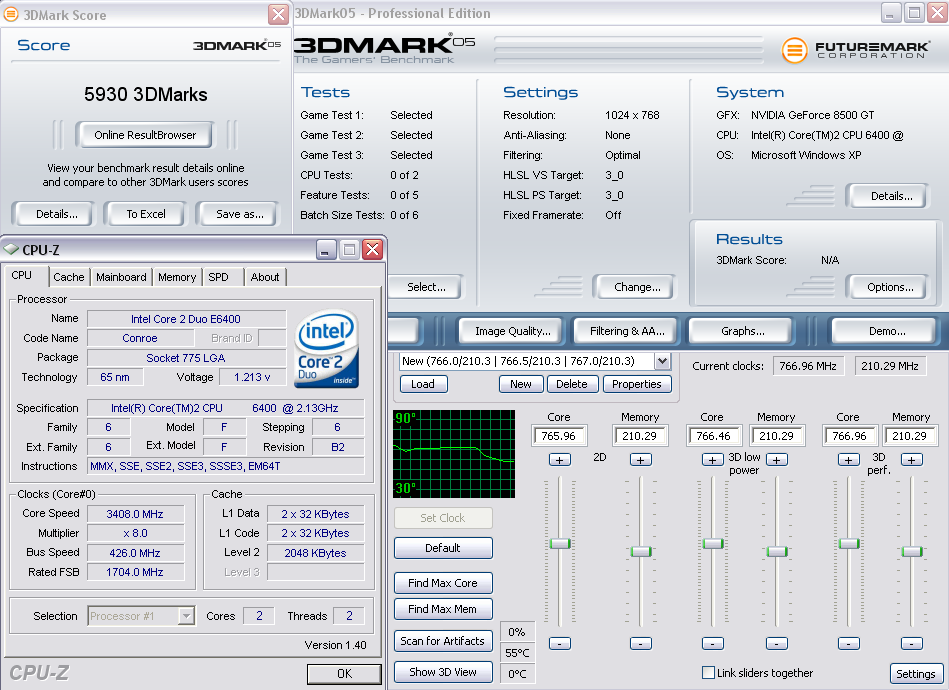This screenshot has height=690, width=949.
Task: Click the 3D perf Memory value field
Action: click(910, 436)
